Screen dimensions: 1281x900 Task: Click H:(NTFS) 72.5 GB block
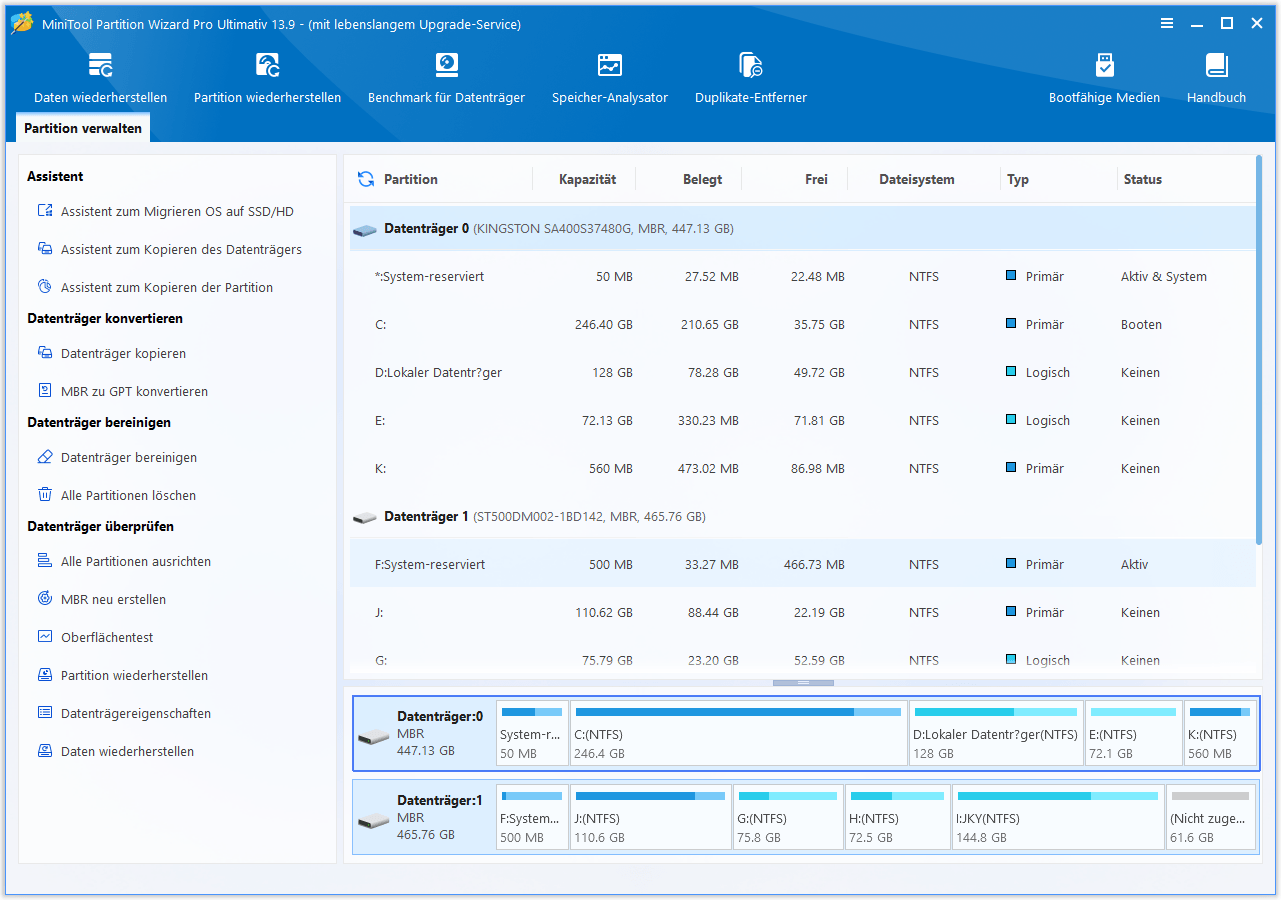point(898,817)
